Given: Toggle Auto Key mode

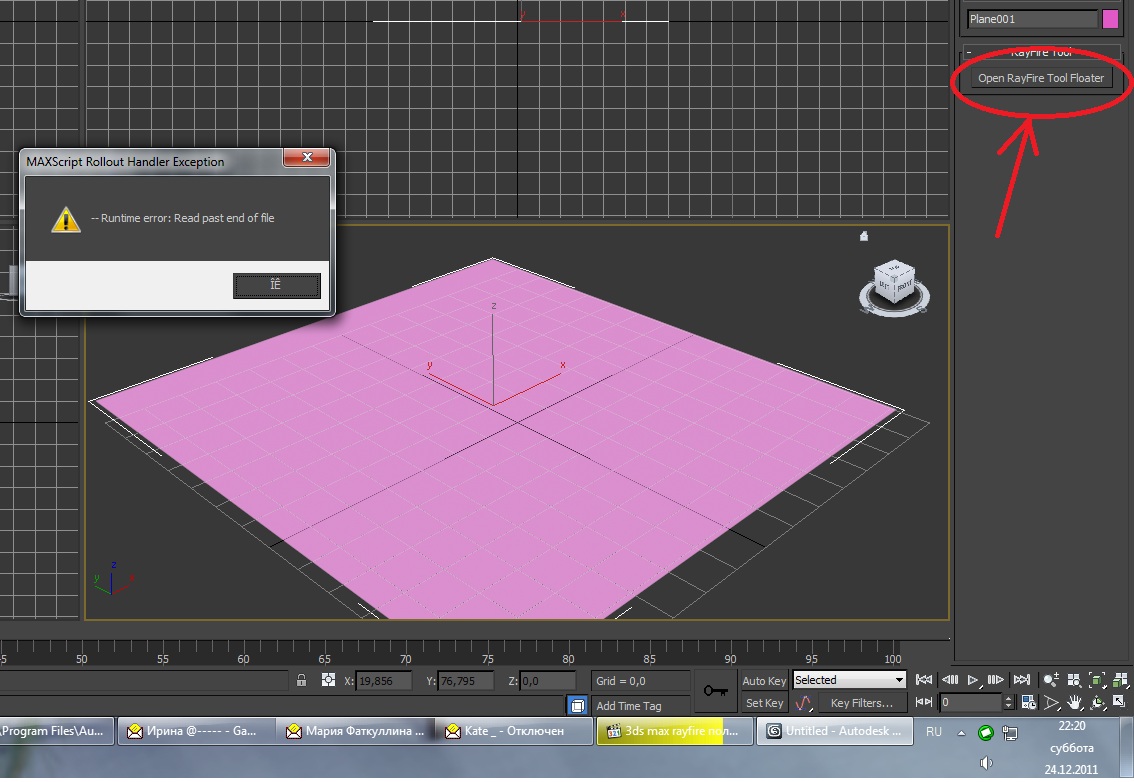Looking at the screenshot, I should pyautogui.click(x=764, y=681).
